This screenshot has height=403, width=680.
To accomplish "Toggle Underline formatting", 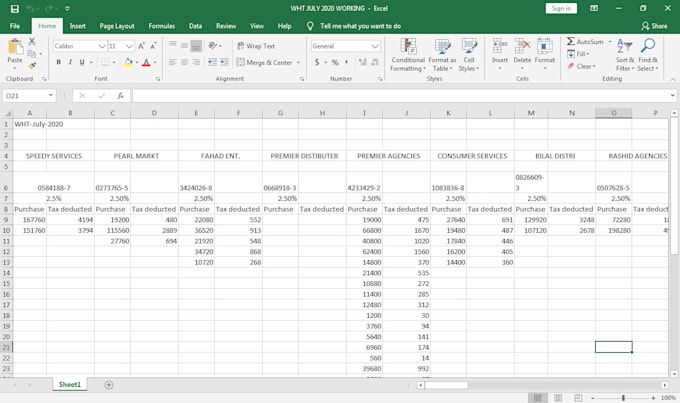I will pyautogui.click(x=82, y=62).
